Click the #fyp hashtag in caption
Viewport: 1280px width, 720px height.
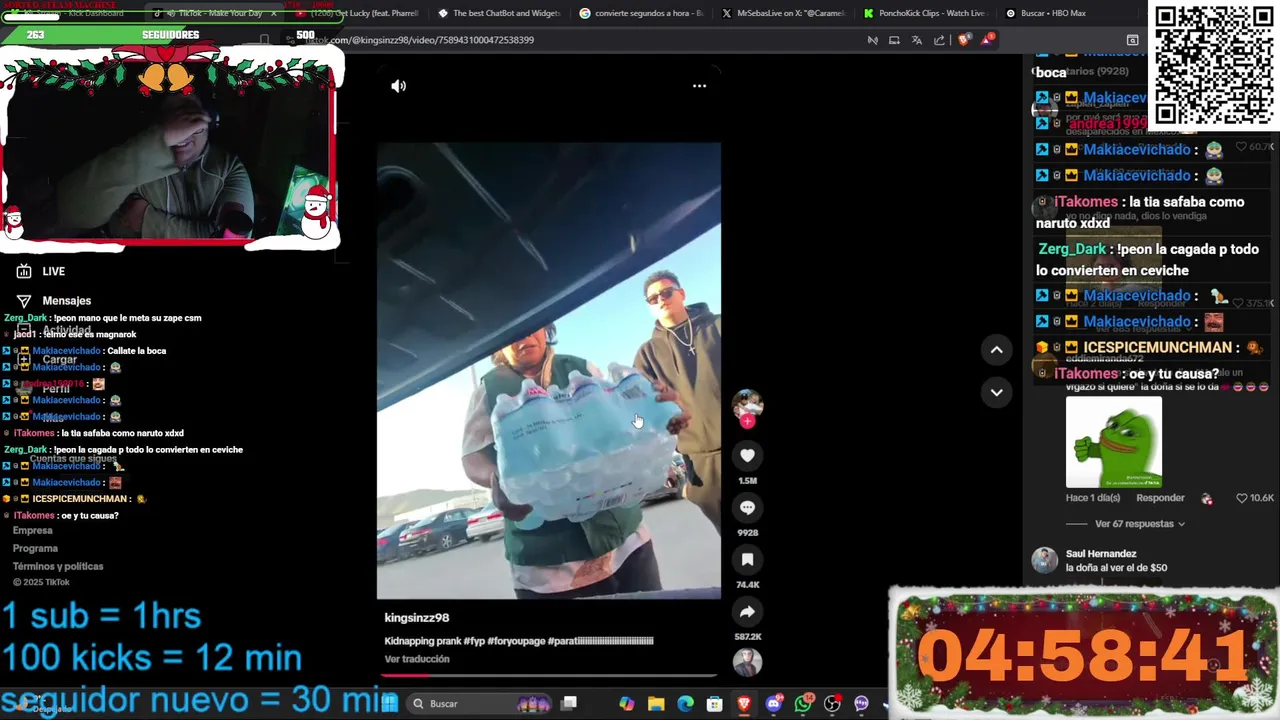[x=473, y=641]
